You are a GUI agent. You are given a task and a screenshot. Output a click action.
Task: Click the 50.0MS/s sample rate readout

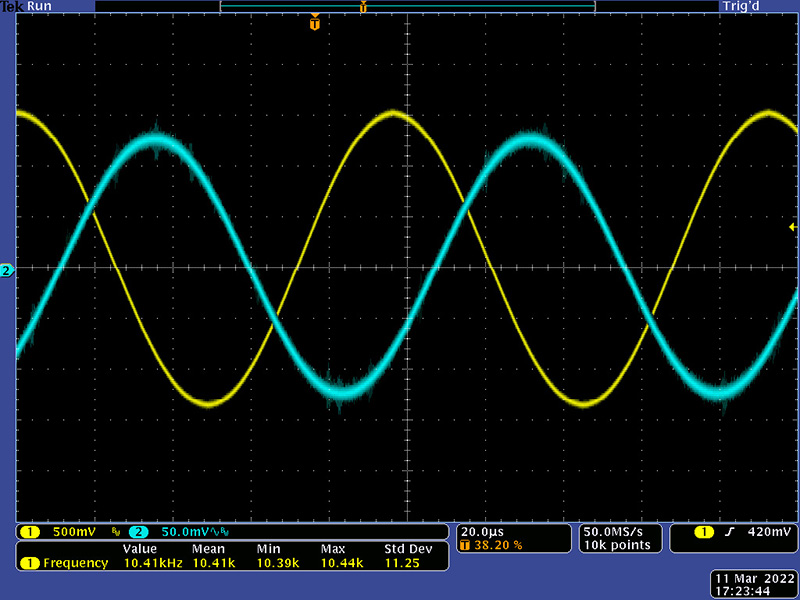click(x=613, y=532)
